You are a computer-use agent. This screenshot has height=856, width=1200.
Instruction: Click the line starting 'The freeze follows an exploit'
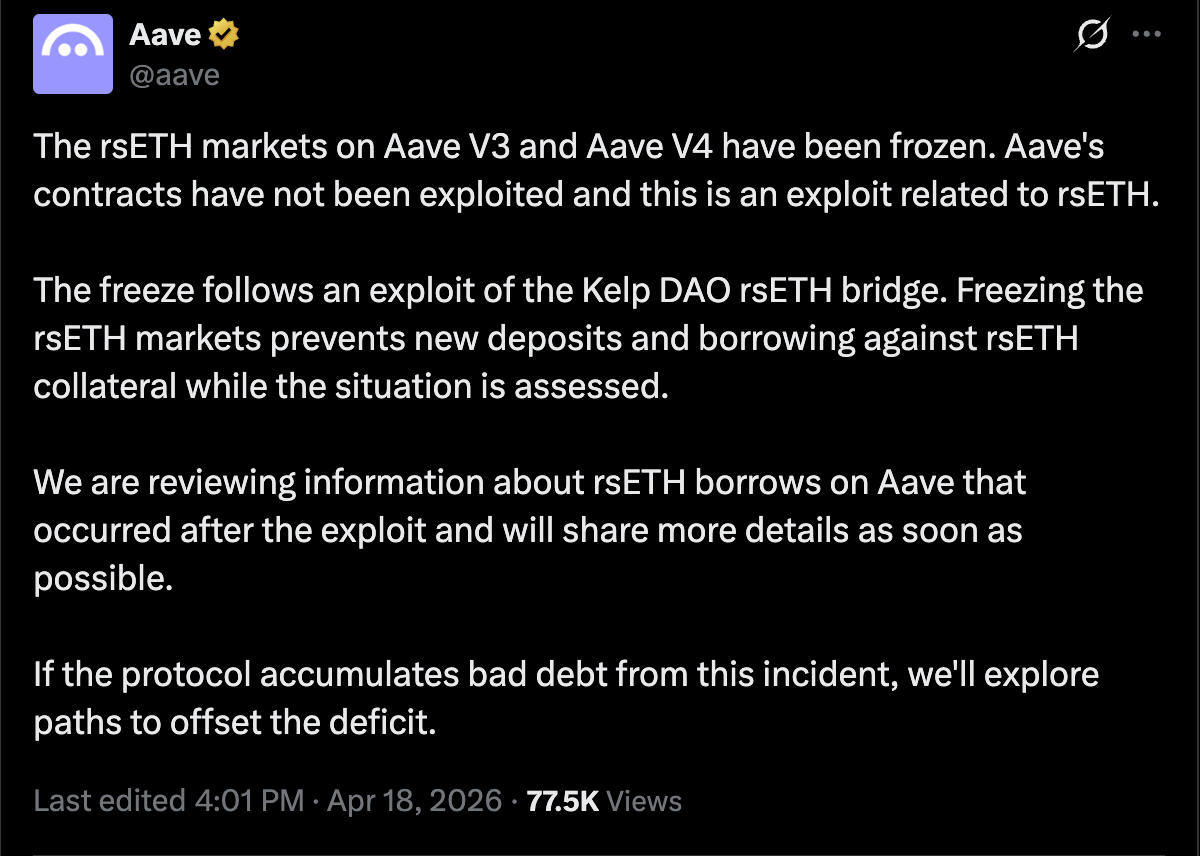point(588,291)
